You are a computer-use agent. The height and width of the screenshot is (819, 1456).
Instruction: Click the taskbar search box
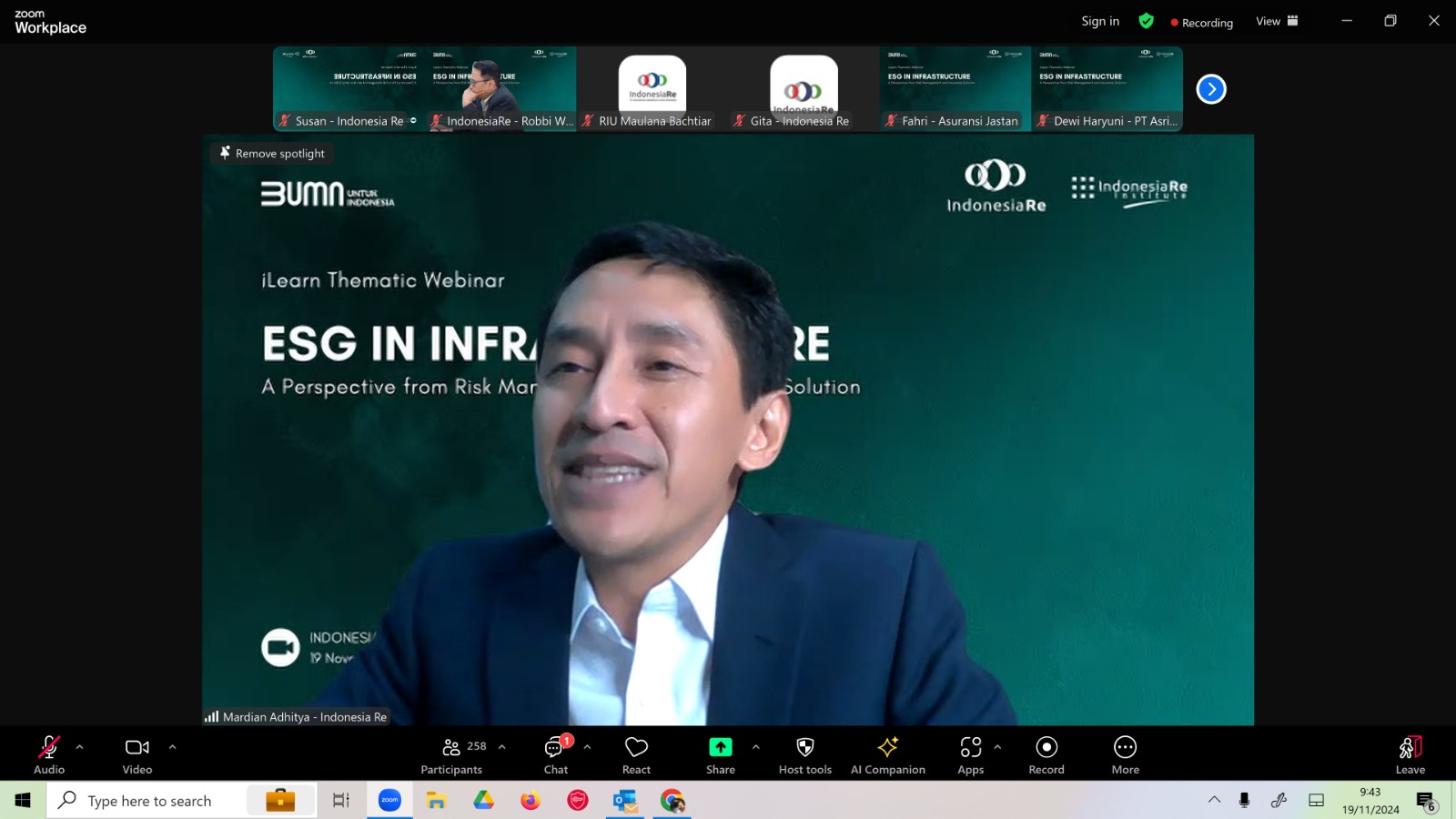click(x=182, y=800)
